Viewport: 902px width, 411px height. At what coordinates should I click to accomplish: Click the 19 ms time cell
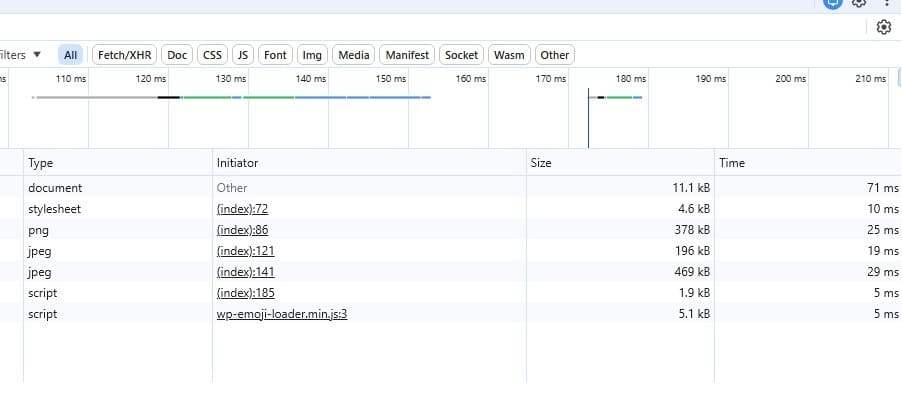tap(808, 251)
